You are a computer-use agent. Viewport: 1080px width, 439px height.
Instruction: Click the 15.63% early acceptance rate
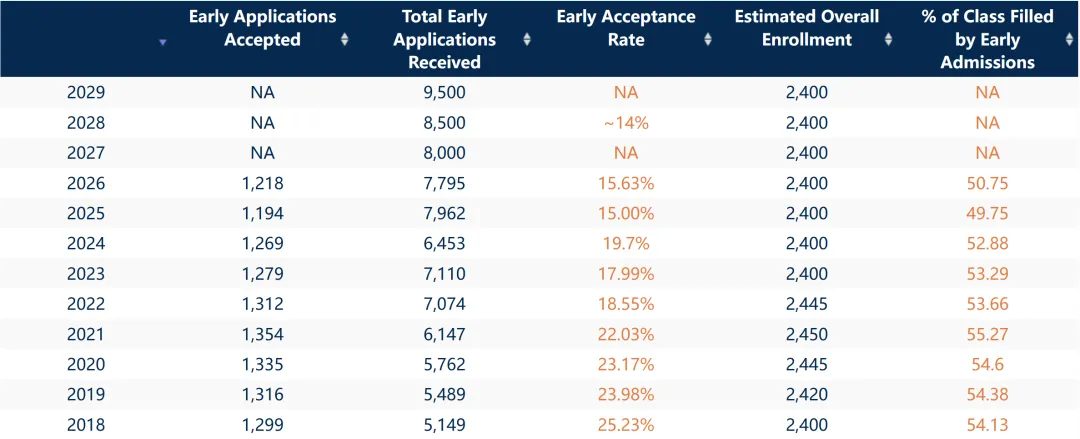pos(626,183)
